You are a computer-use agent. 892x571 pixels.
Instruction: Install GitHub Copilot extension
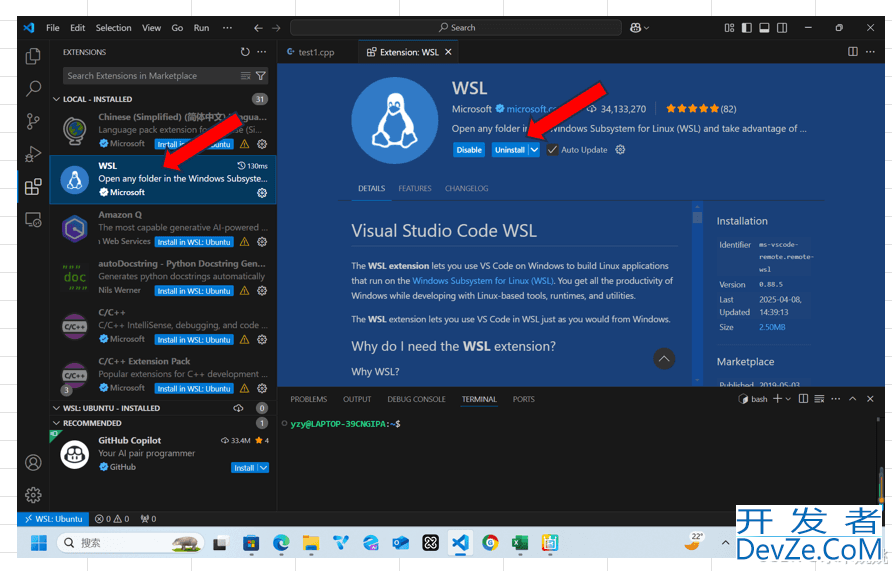pos(244,467)
